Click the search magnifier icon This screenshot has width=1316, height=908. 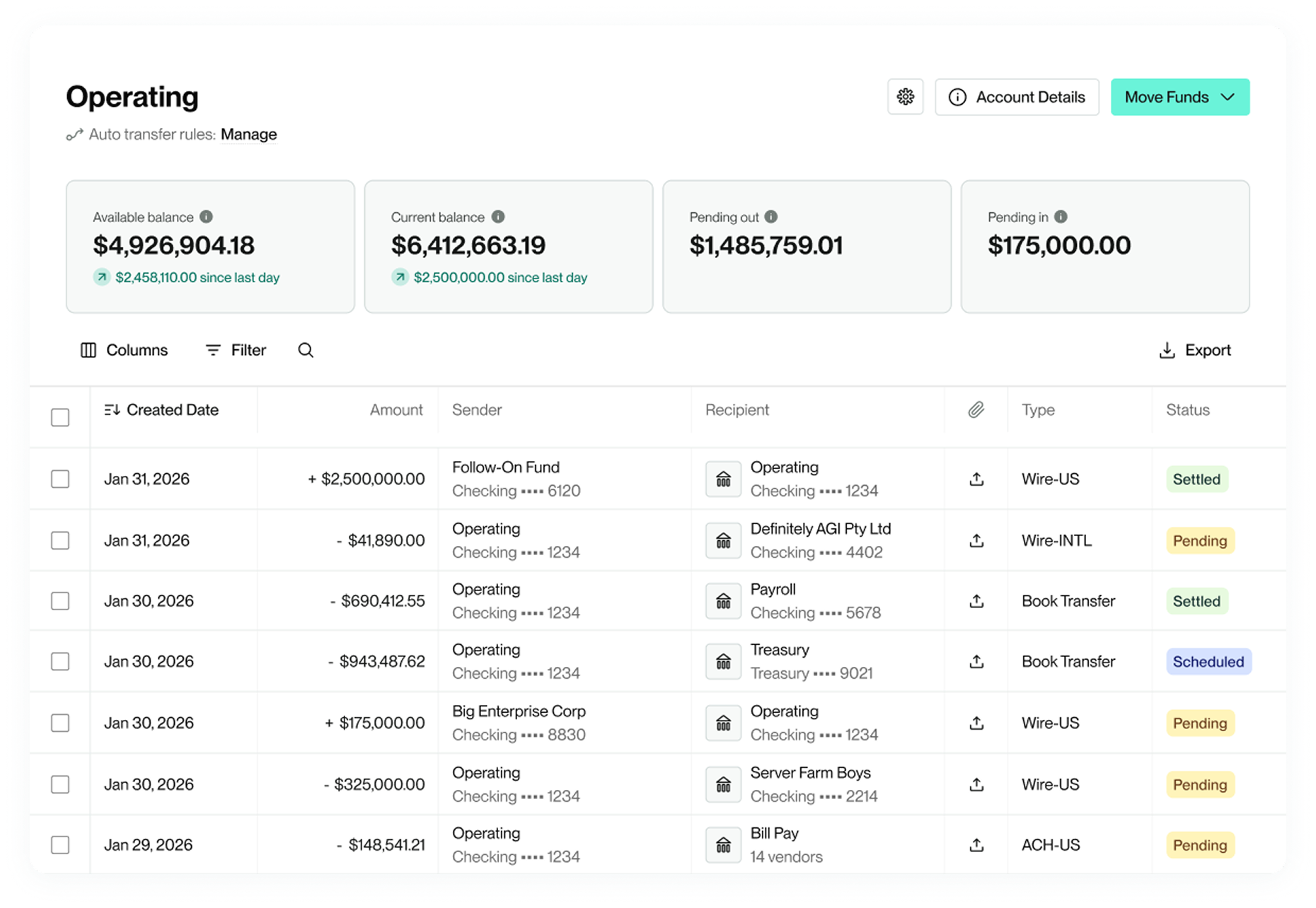coord(306,350)
